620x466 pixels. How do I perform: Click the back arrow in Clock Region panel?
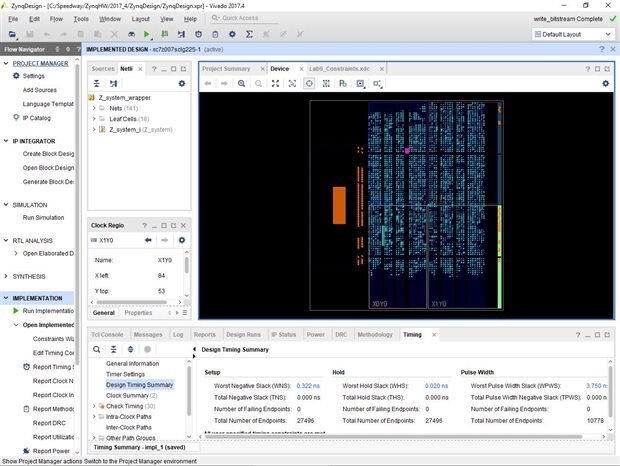point(148,240)
